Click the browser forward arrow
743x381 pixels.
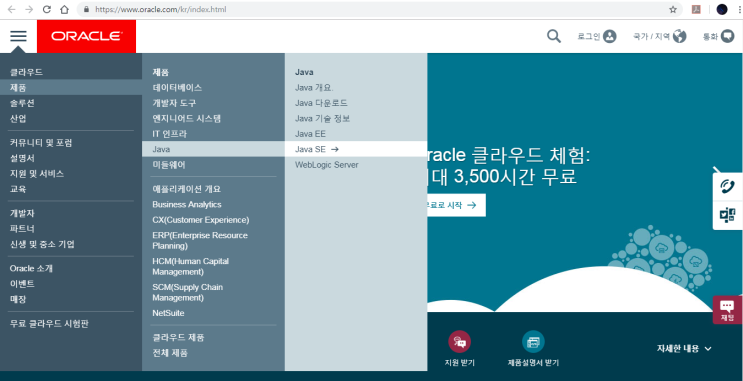pos(29,9)
